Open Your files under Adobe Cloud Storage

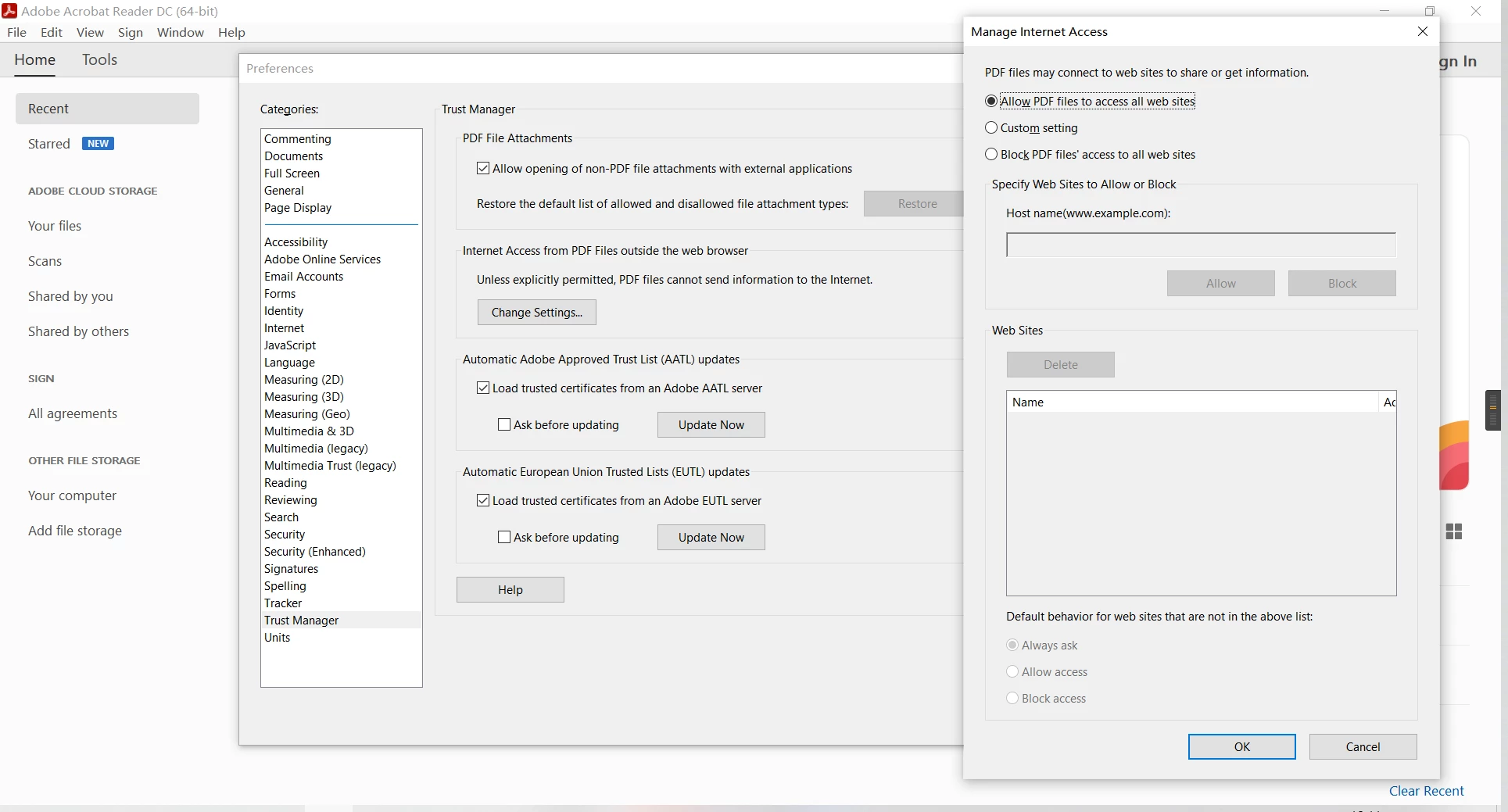pos(55,225)
